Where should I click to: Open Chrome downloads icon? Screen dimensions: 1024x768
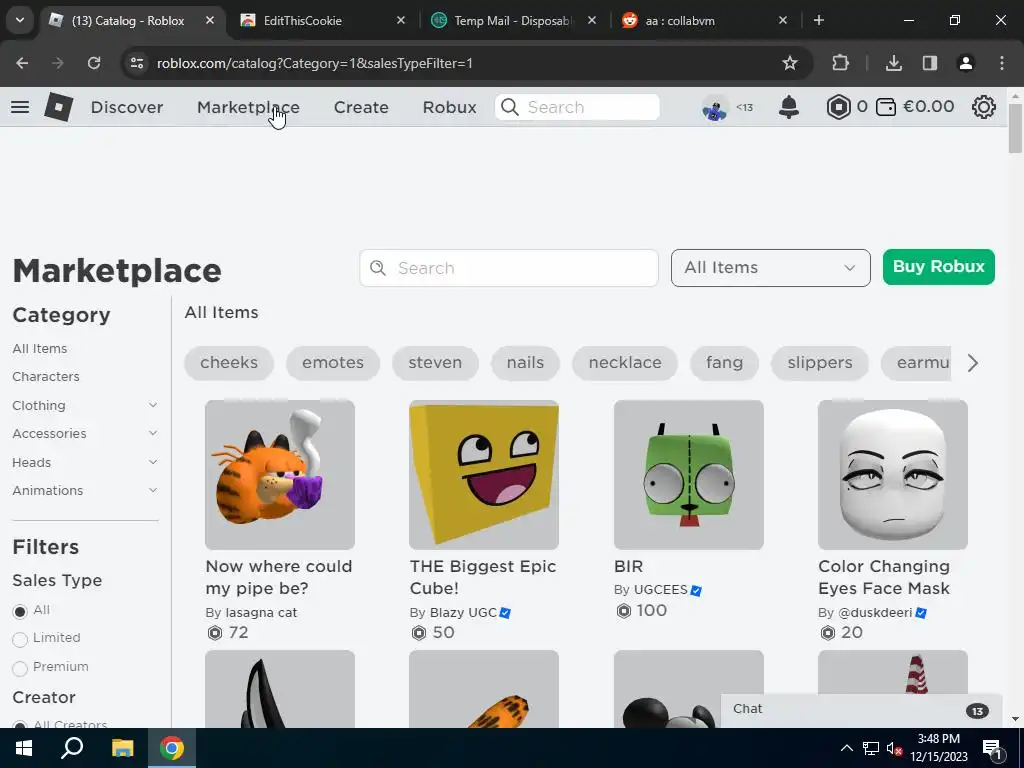coord(893,63)
